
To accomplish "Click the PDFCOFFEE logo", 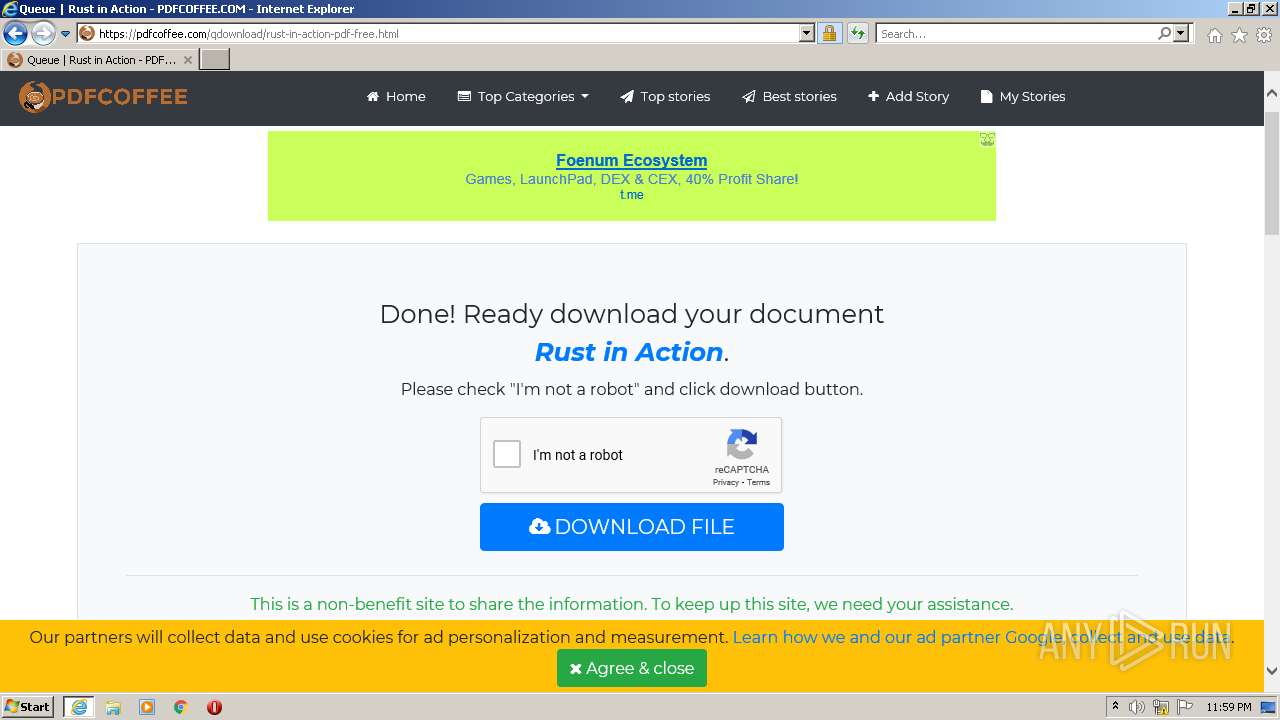I will tap(103, 97).
